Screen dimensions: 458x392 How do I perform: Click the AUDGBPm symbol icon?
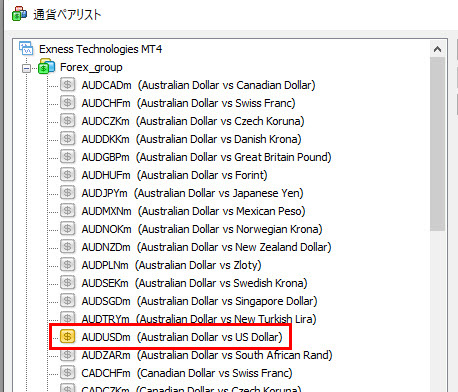(x=67, y=157)
